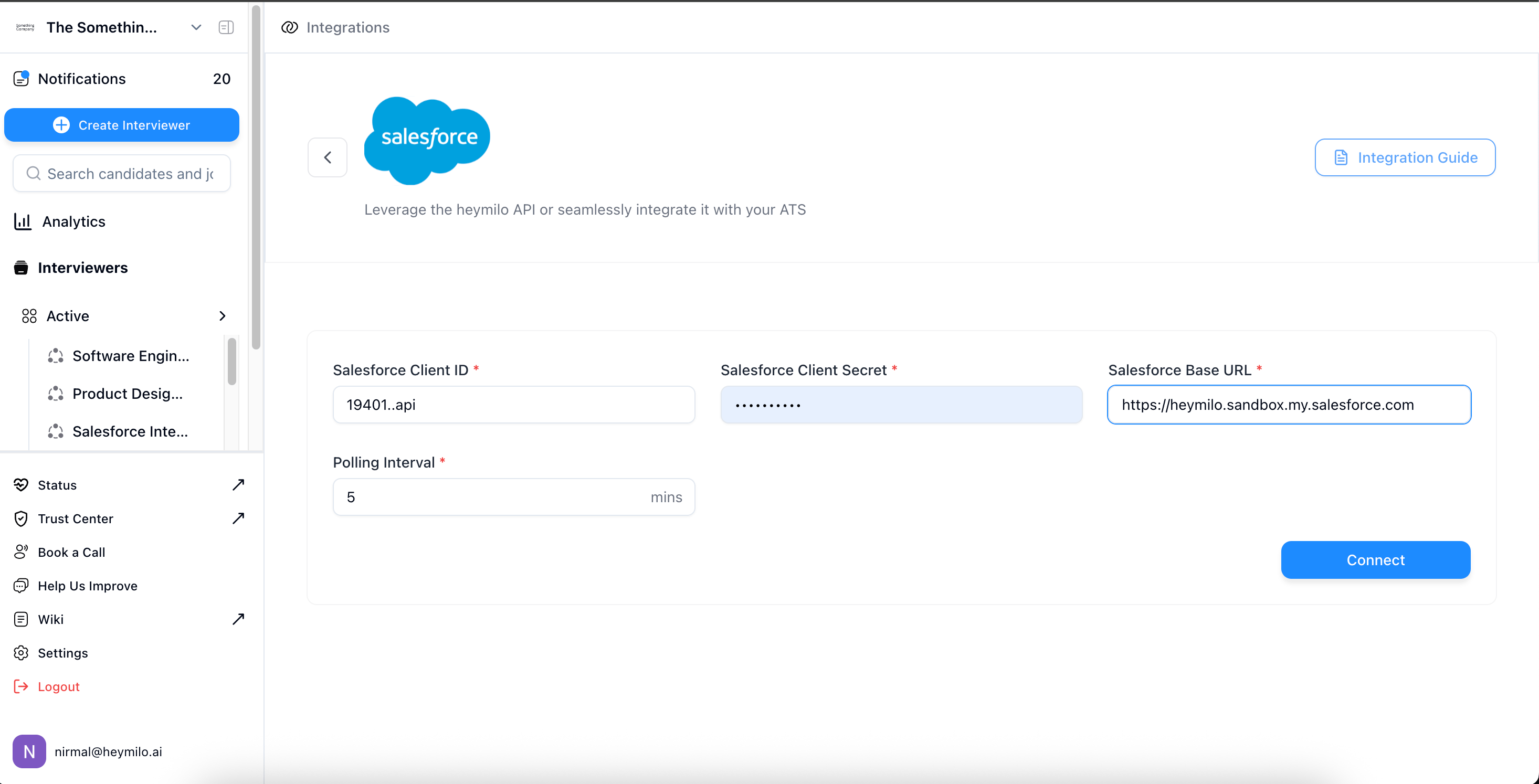Click the nirmal@heymilo.ai account label

pyautogui.click(x=109, y=751)
